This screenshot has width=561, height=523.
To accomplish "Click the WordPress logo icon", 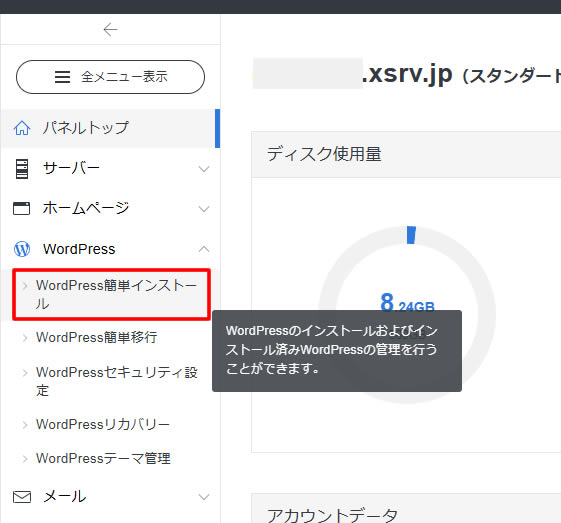I will pos(22,249).
